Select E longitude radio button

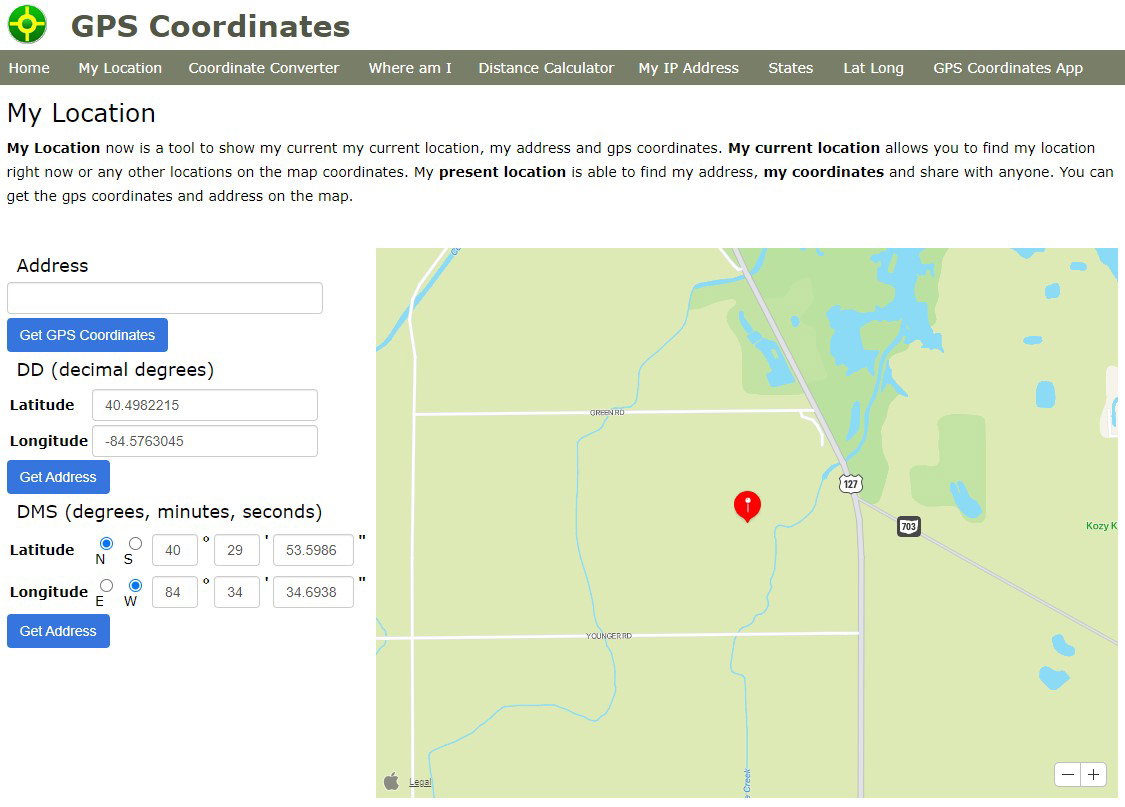pyautogui.click(x=106, y=585)
